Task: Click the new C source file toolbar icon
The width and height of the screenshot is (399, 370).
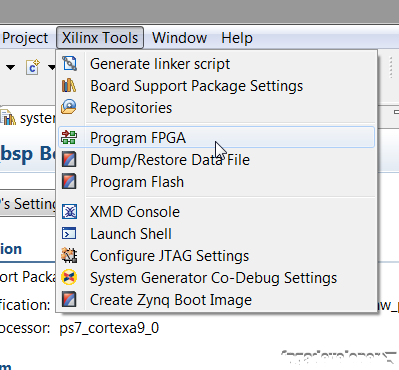Action: pyautogui.click(x=33, y=67)
